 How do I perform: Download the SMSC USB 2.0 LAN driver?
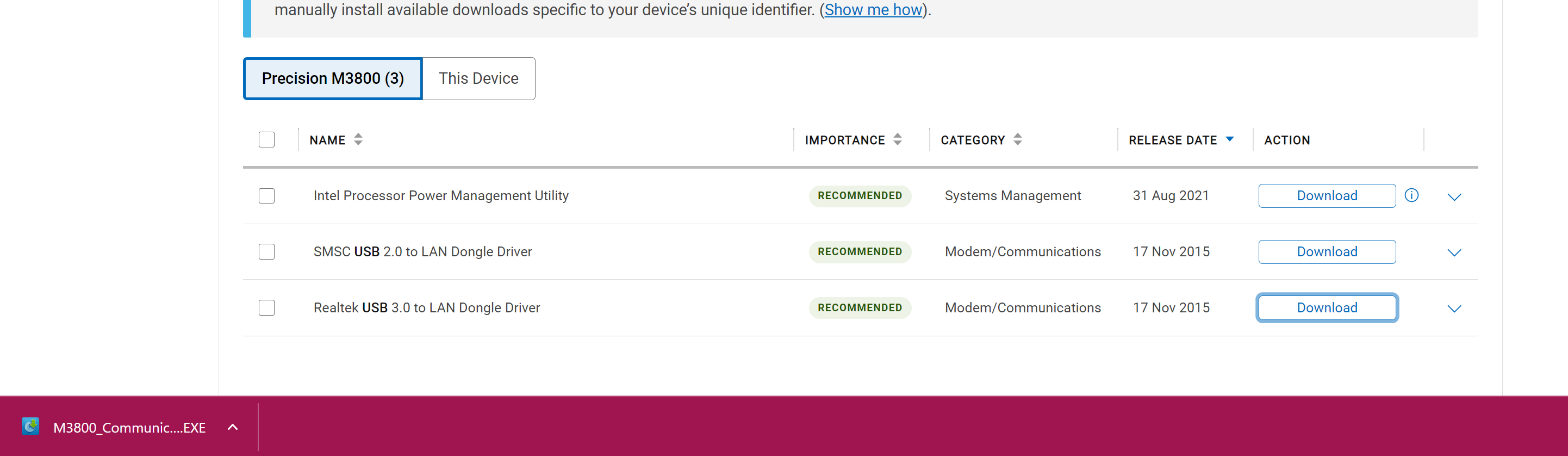[x=1327, y=251]
